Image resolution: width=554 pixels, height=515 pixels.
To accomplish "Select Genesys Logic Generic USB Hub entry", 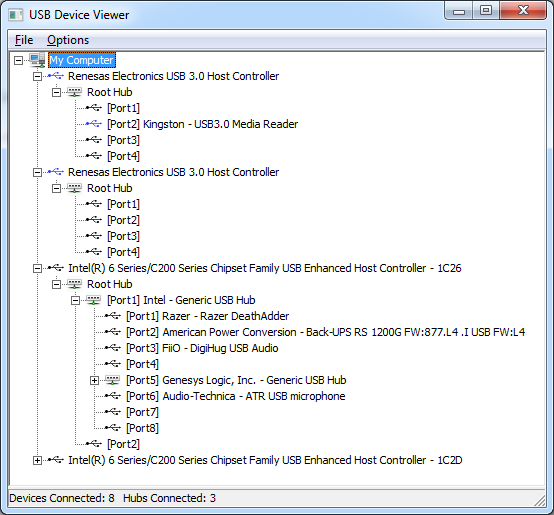I will tap(236, 380).
